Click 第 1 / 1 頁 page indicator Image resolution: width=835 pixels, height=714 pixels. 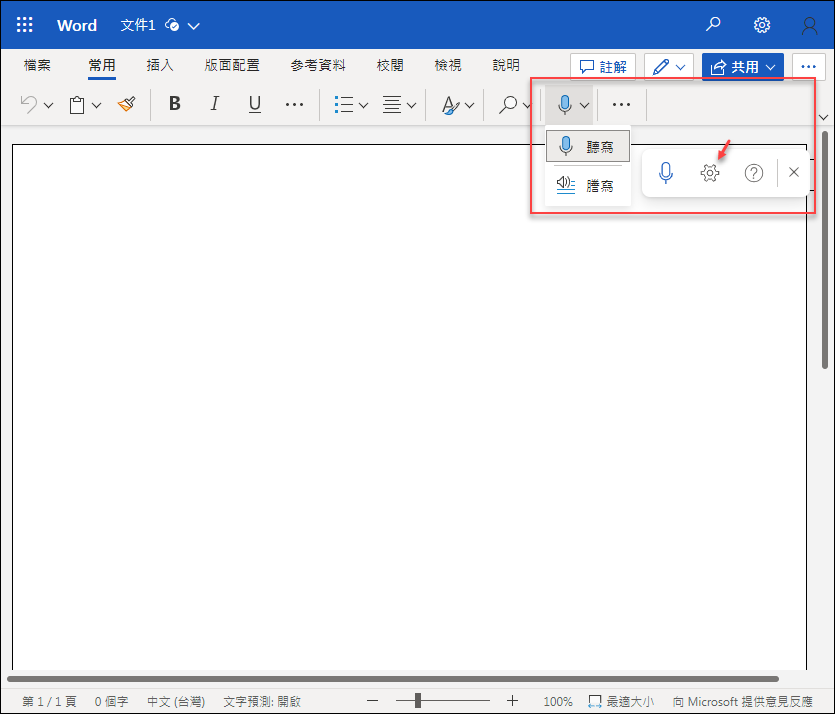(49, 701)
